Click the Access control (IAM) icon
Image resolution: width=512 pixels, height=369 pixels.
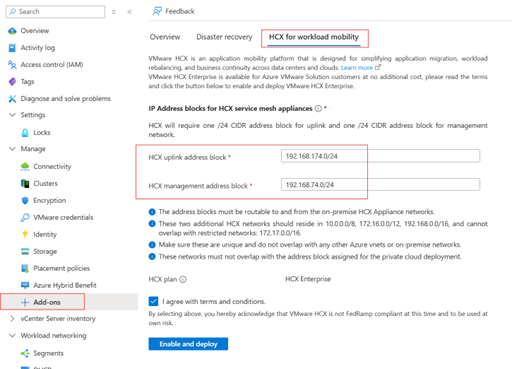12,65
